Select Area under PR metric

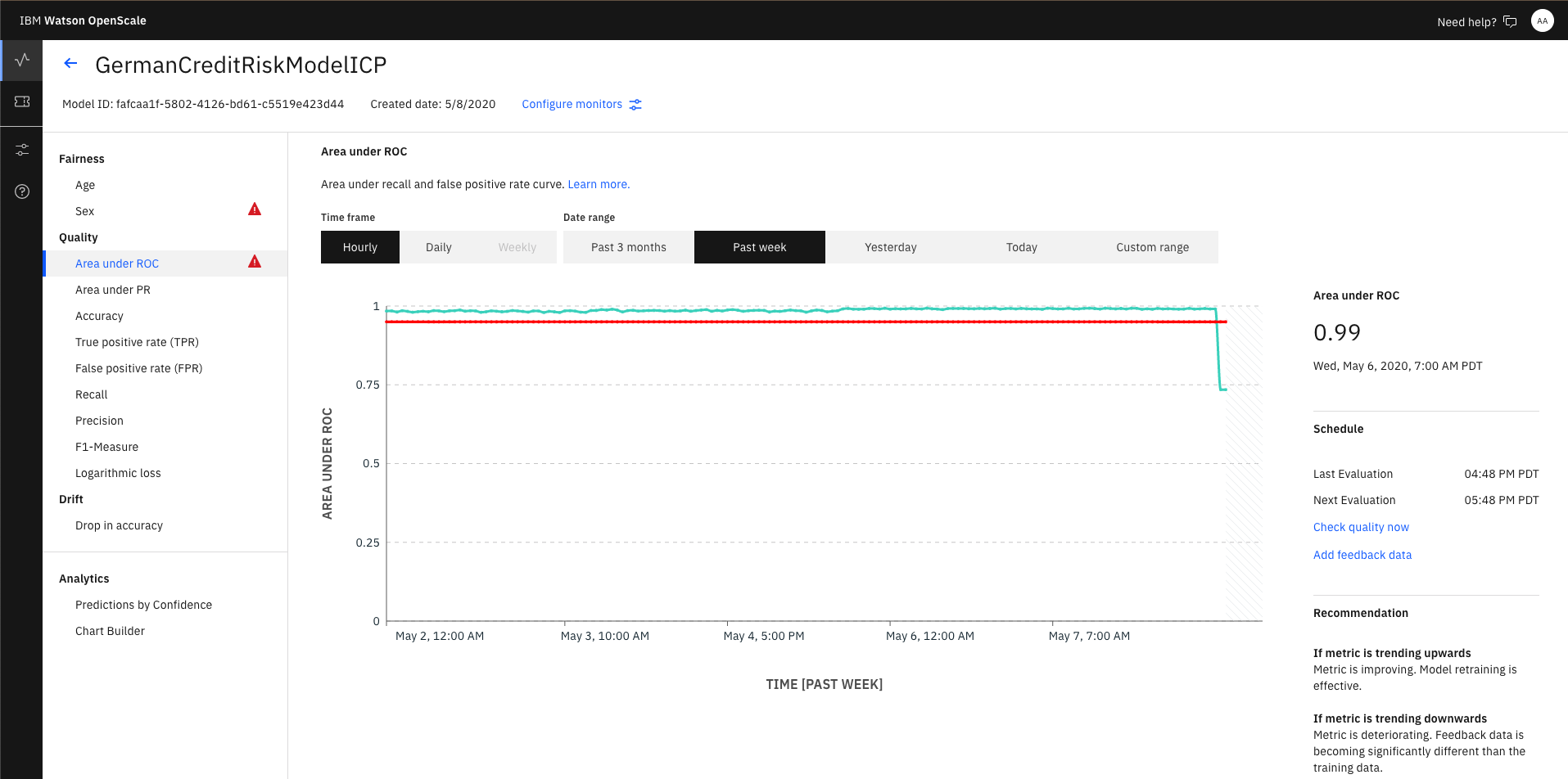(x=113, y=290)
